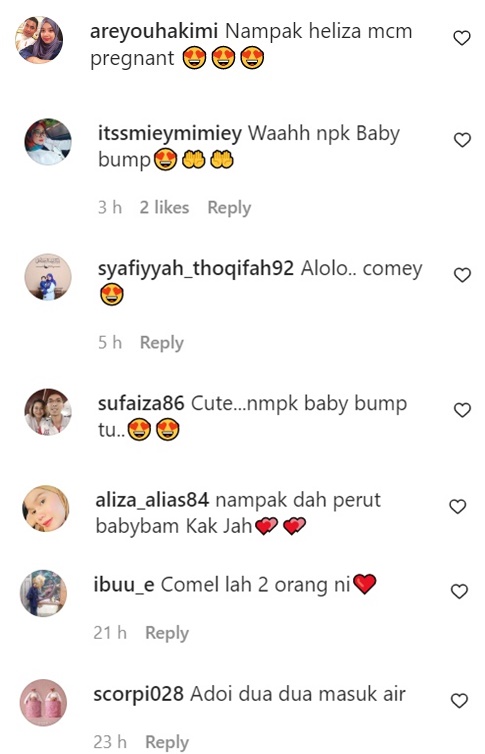Tap heart beside scorpi028's comment

click(459, 701)
